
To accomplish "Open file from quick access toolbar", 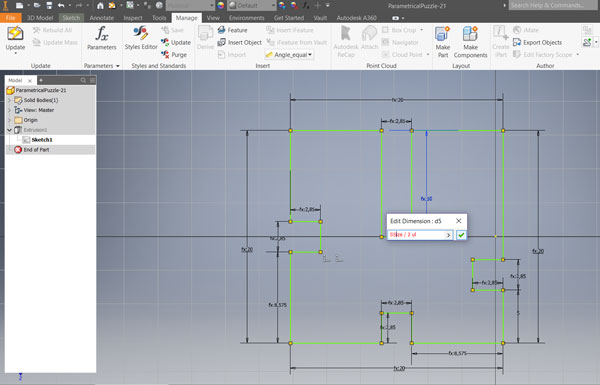I will tap(37, 5).
